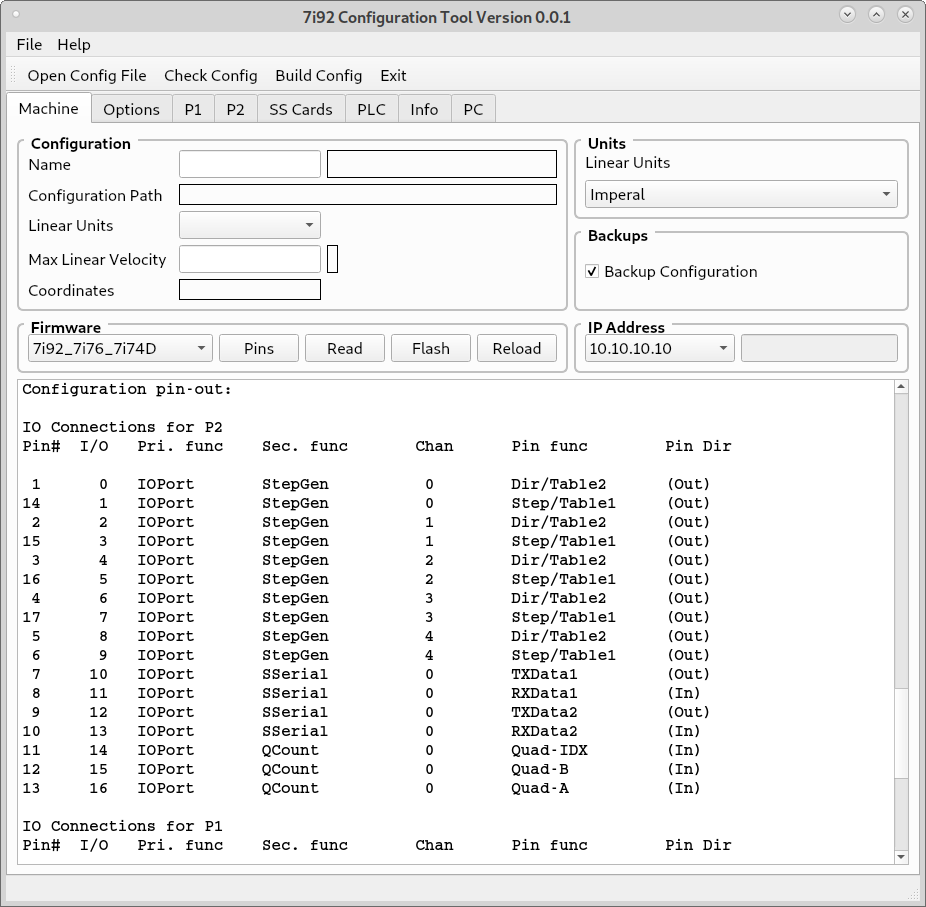Open the Help menu
Screen dimensions: 926x907
[74, 45]
